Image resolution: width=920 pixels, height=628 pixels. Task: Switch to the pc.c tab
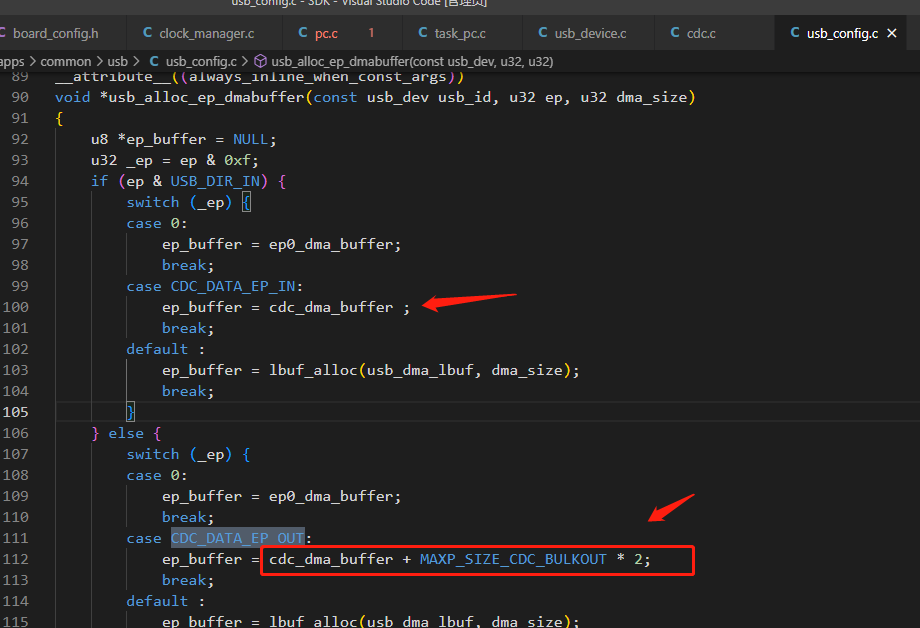pyautogui.click(x=343, y=33)
